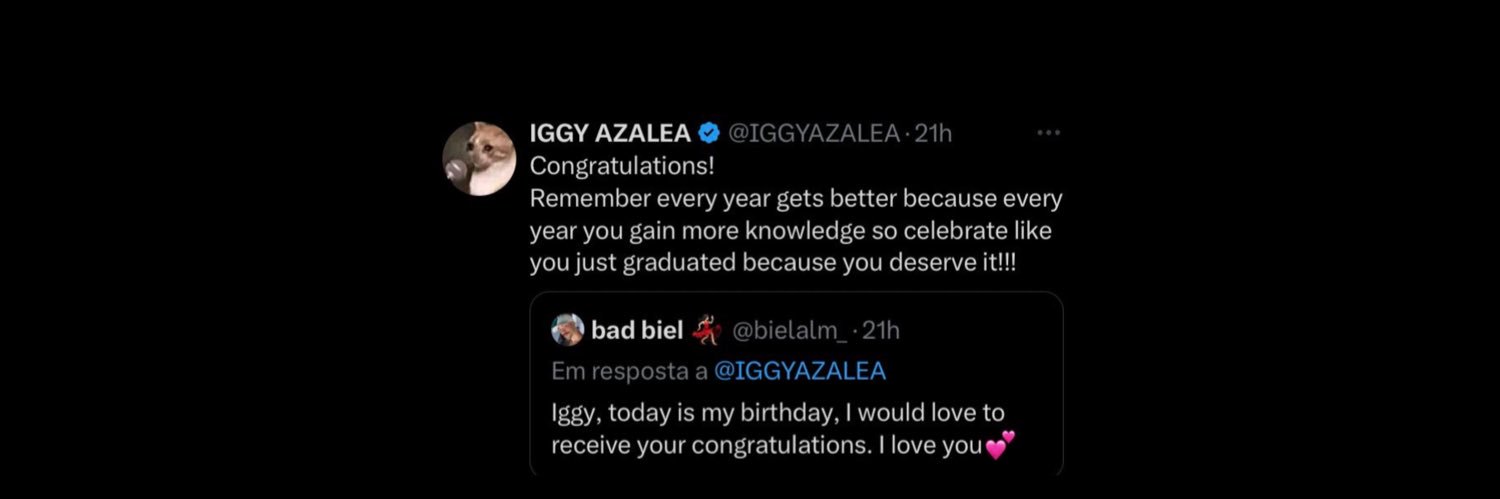Open the three-dot more options menu
This screenshot has width=1500, height=499.
(x=1048, y=133)
